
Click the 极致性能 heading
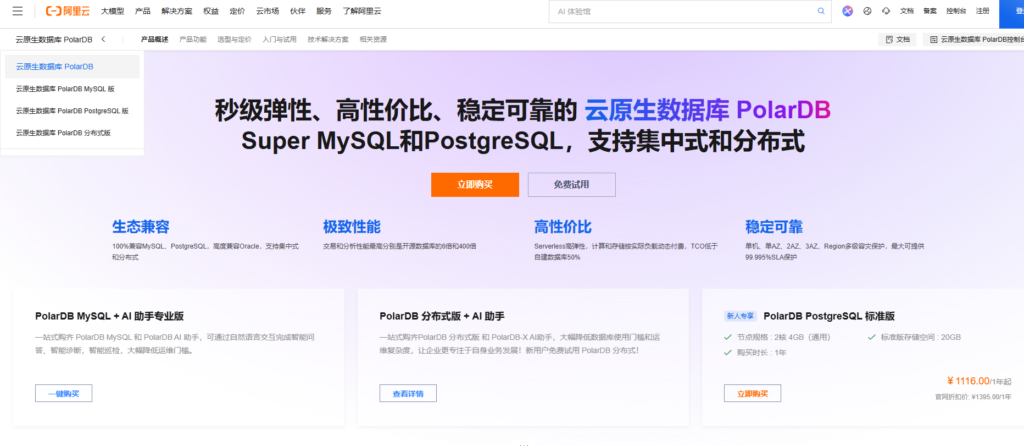pos(352,227)
